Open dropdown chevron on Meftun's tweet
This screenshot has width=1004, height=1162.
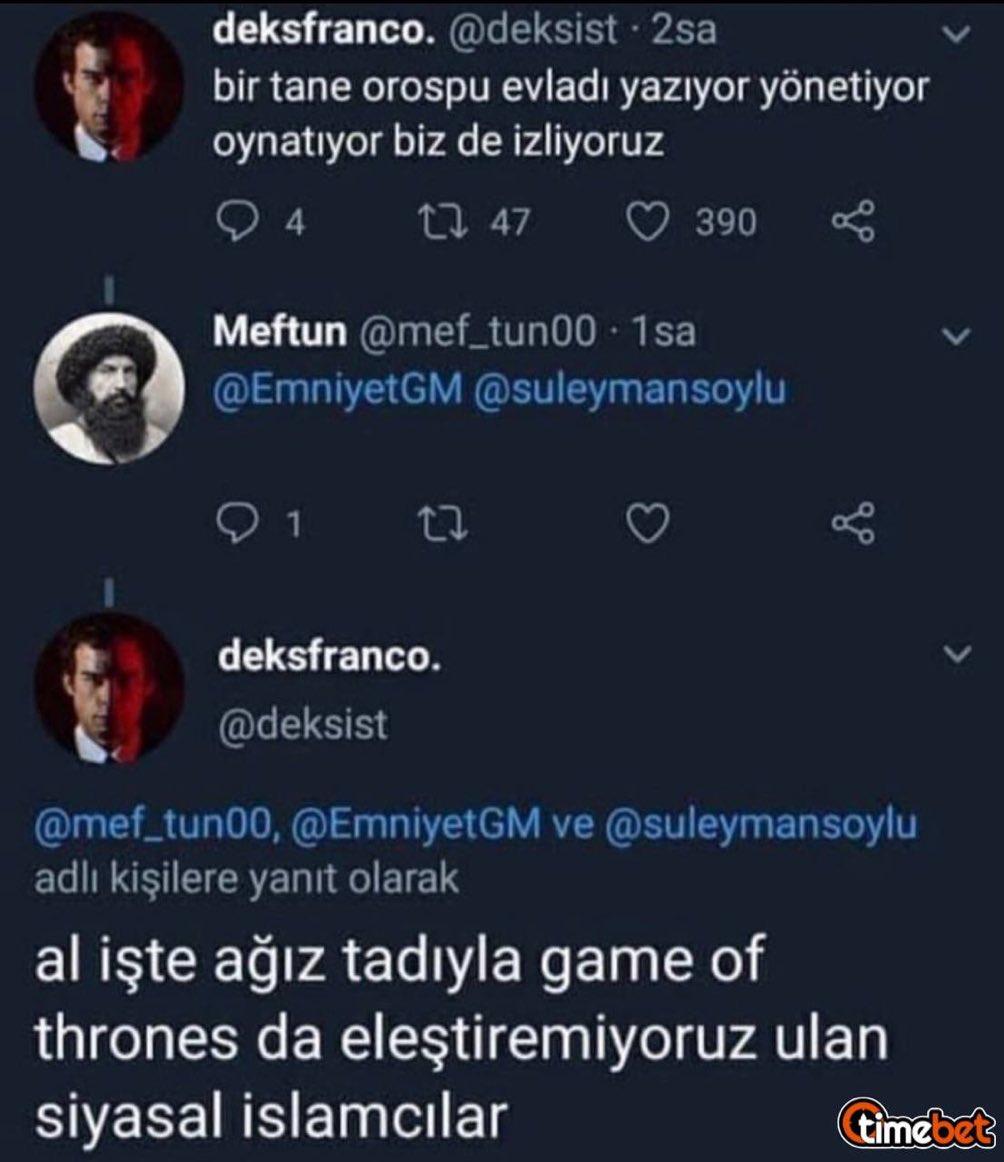click(957, 338)
